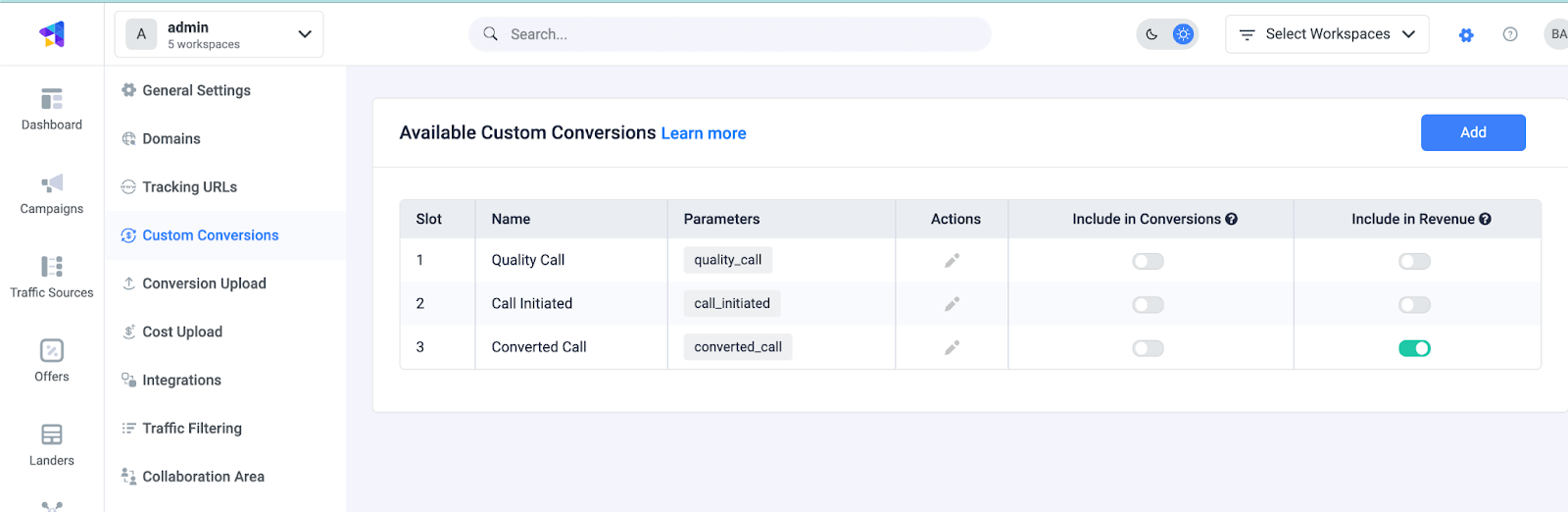Open the Landers section
Viewport: 1568px width, 512px height.
point(52,444)
